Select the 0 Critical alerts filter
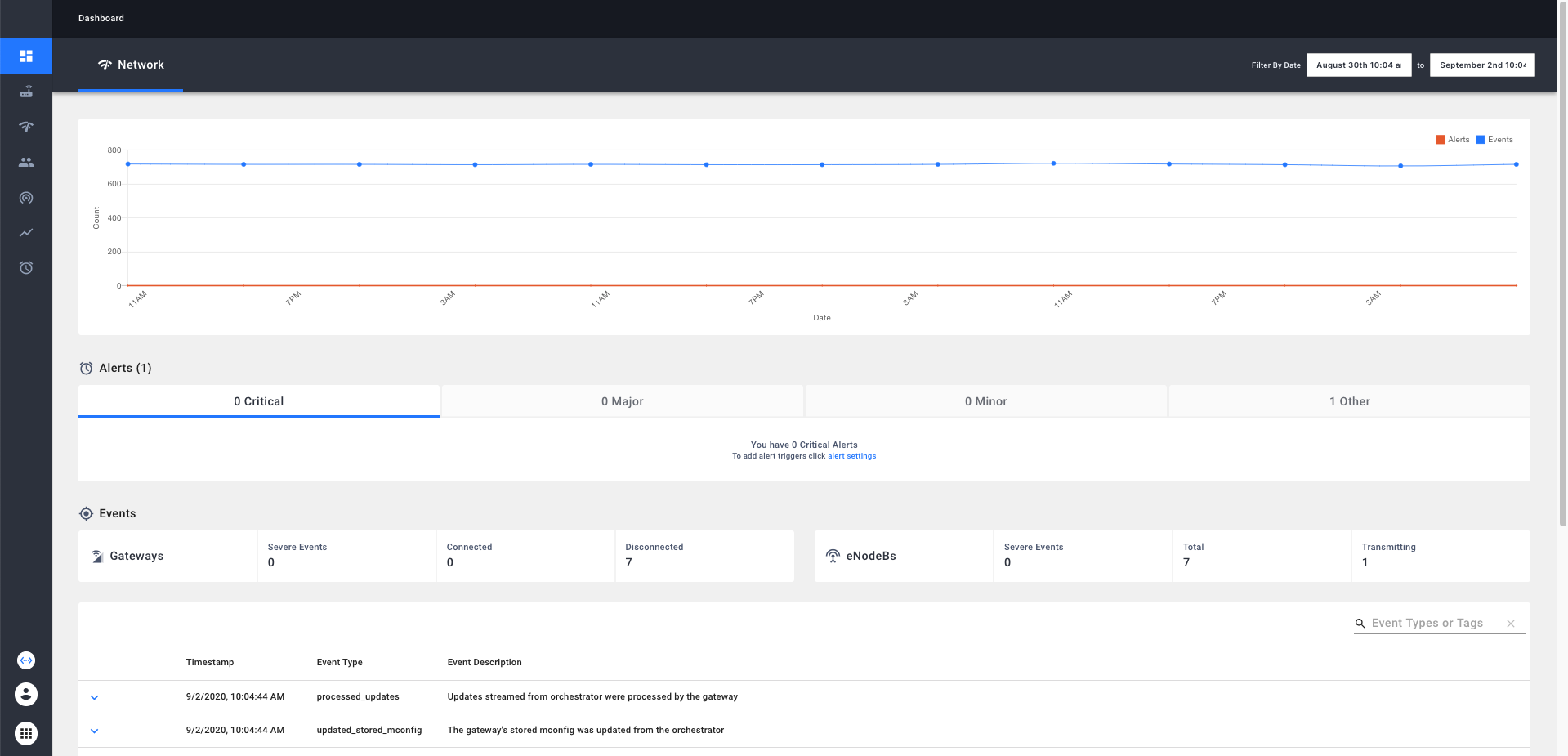 (x=258, y=401)
